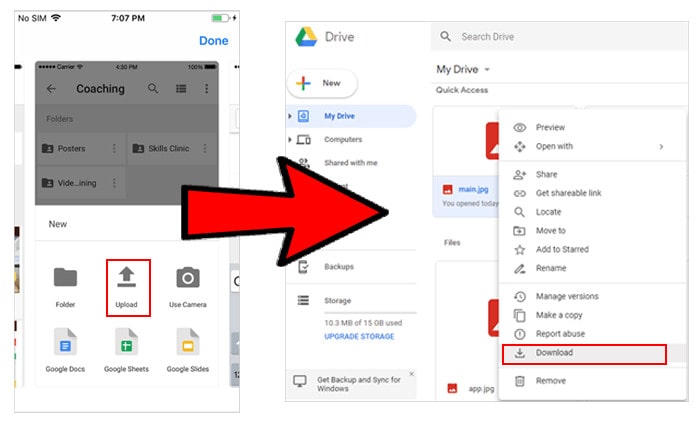Open Shared with me
This screenshot has width=700, height=425.
point(350,163)
